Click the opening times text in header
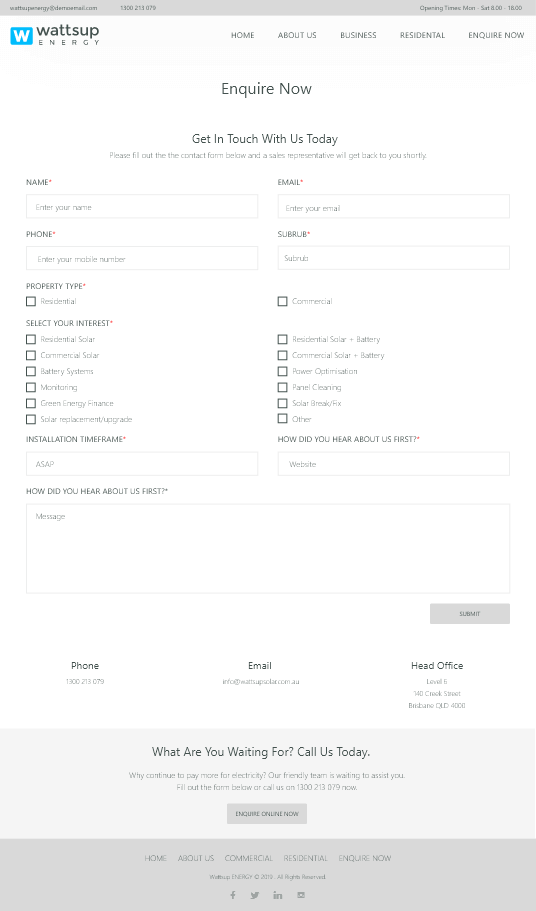The height and width of the screenshot is (911, 536). click(470, 8)
